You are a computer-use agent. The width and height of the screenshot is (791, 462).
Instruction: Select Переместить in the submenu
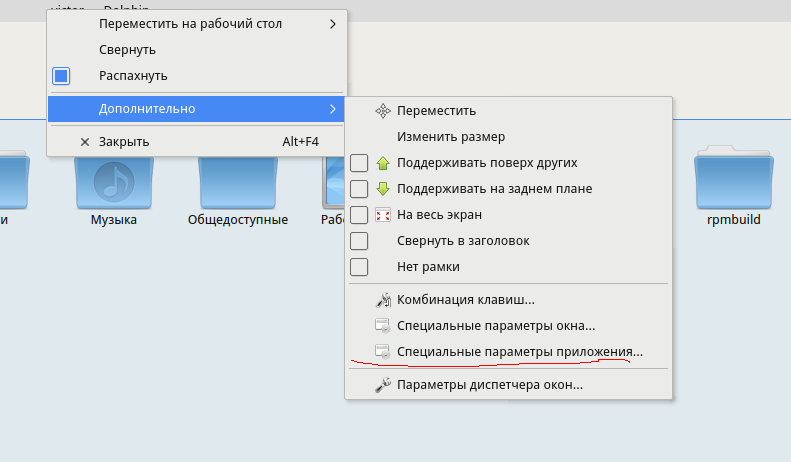(508, 111)
